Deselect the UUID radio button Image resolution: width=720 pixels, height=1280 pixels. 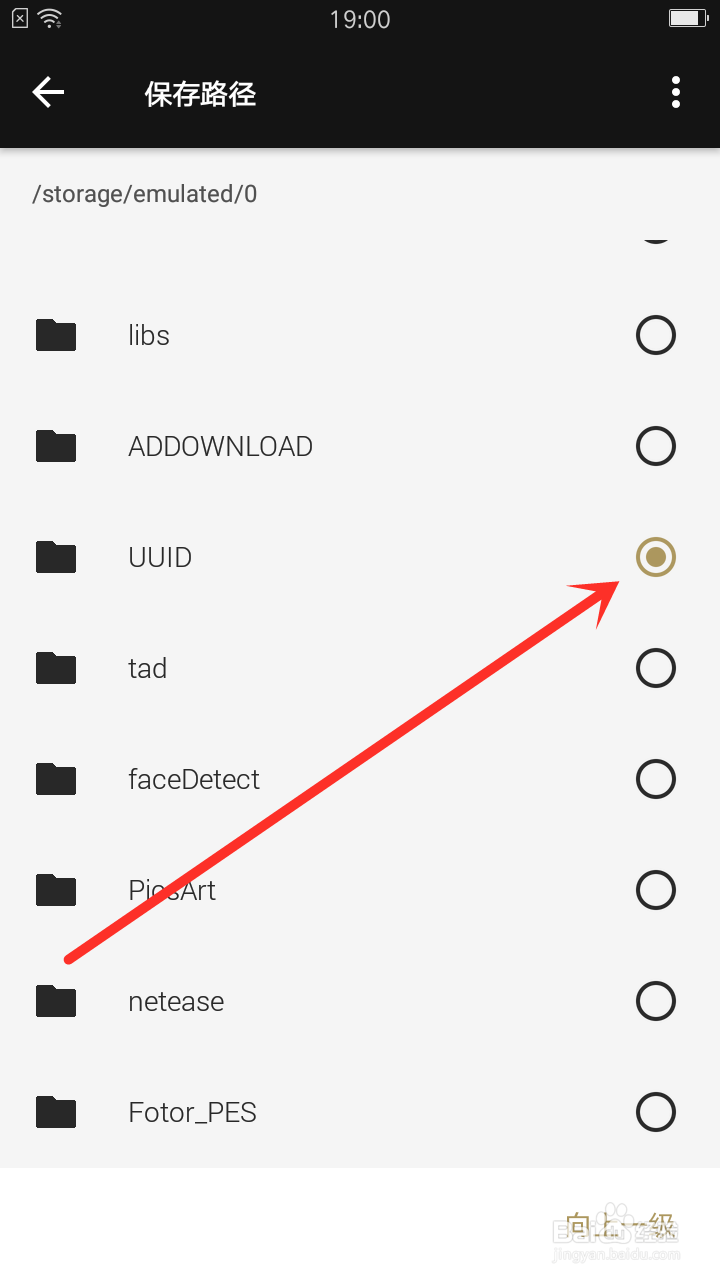tap(656, 557)
